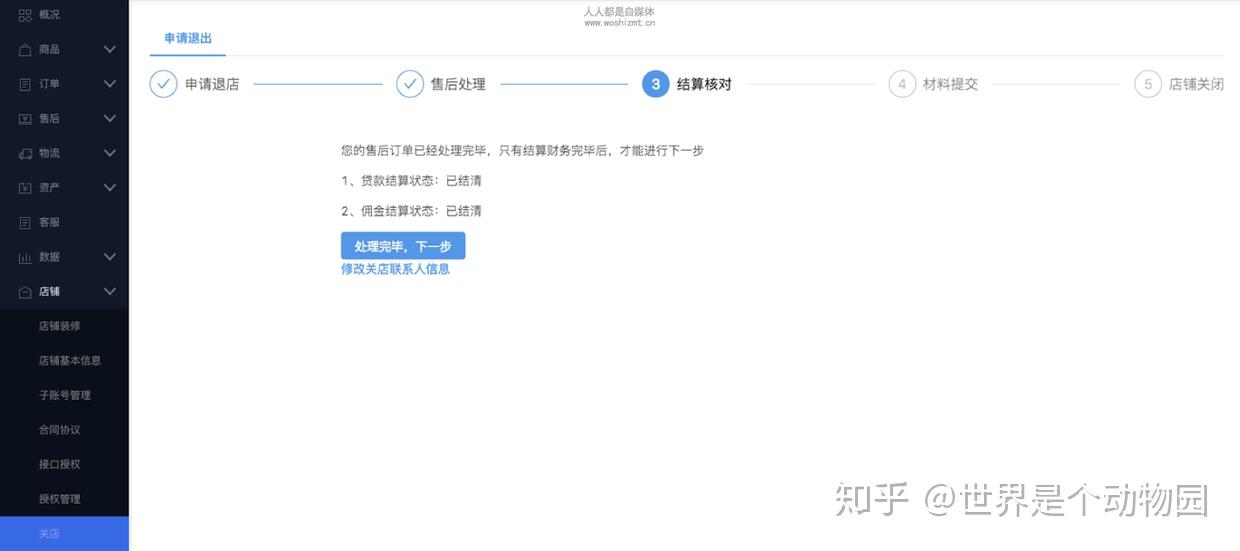This screenshot has width=1240, height=551.
Task: Click the step 3 结算核对 circle
Action: point(656,84)
